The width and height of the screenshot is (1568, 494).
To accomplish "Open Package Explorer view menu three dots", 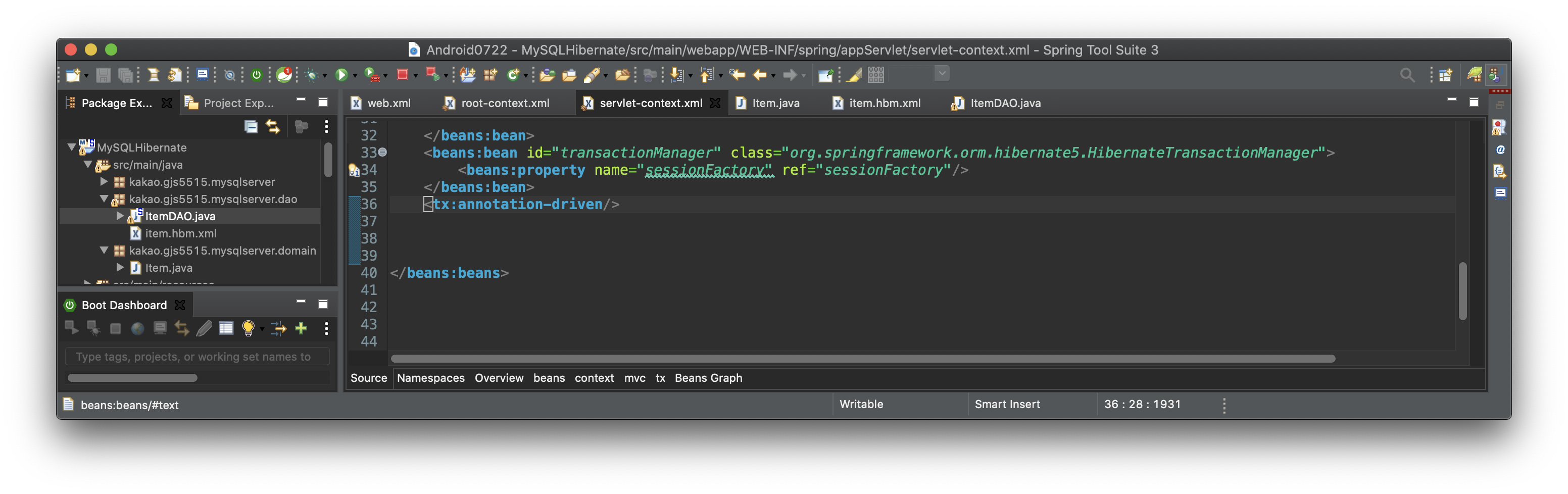I will point(326,127).
